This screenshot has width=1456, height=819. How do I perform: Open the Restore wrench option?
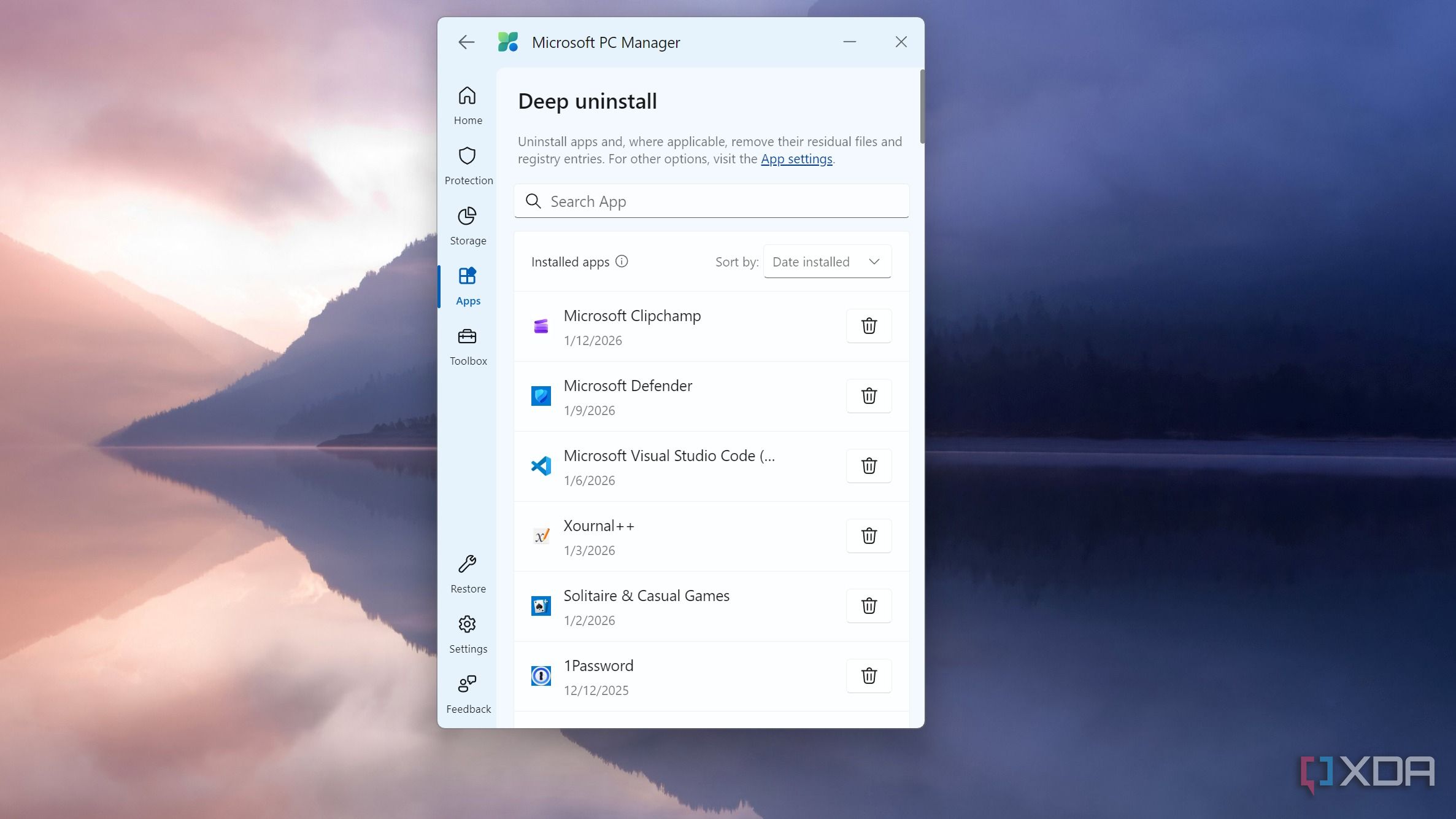468,573
